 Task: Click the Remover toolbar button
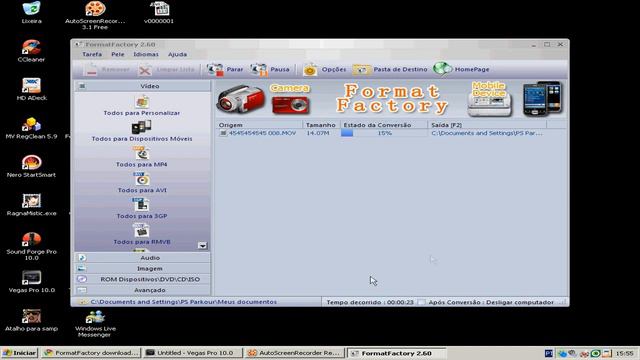tap(107, 70)
